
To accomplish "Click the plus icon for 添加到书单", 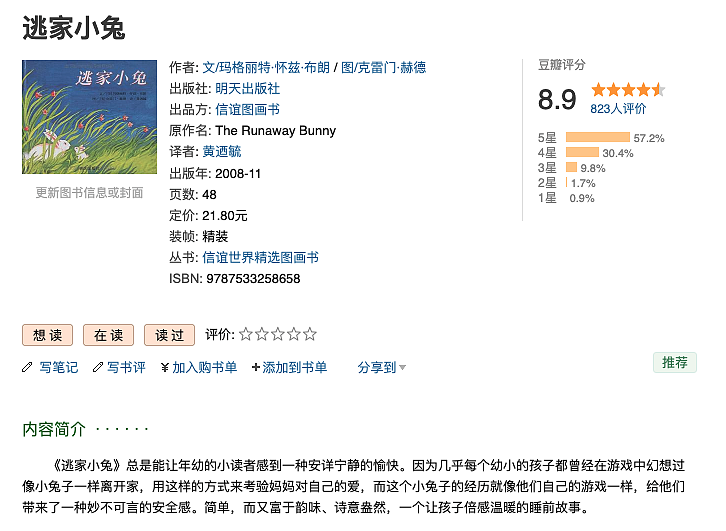I will (x=256, y=367).
